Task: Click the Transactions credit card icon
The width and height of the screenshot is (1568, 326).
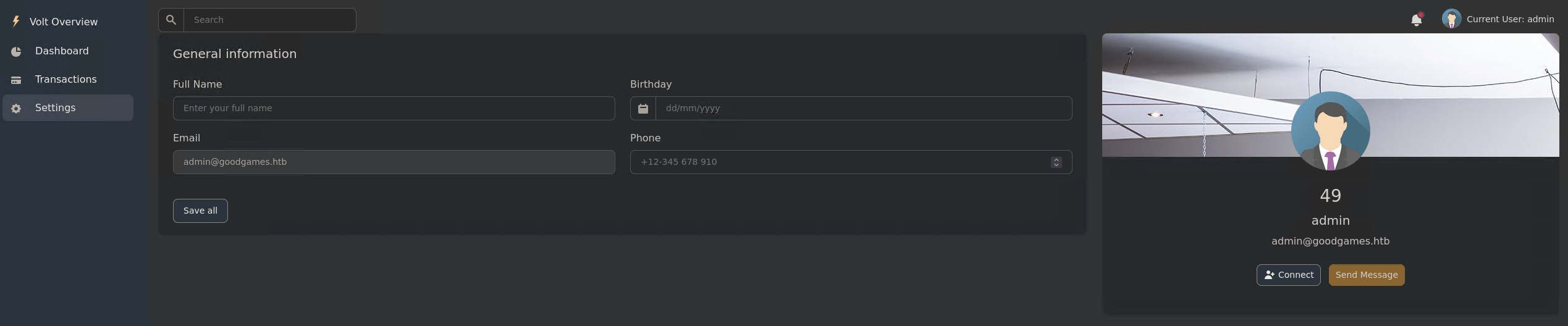Action: pos(16,80)
